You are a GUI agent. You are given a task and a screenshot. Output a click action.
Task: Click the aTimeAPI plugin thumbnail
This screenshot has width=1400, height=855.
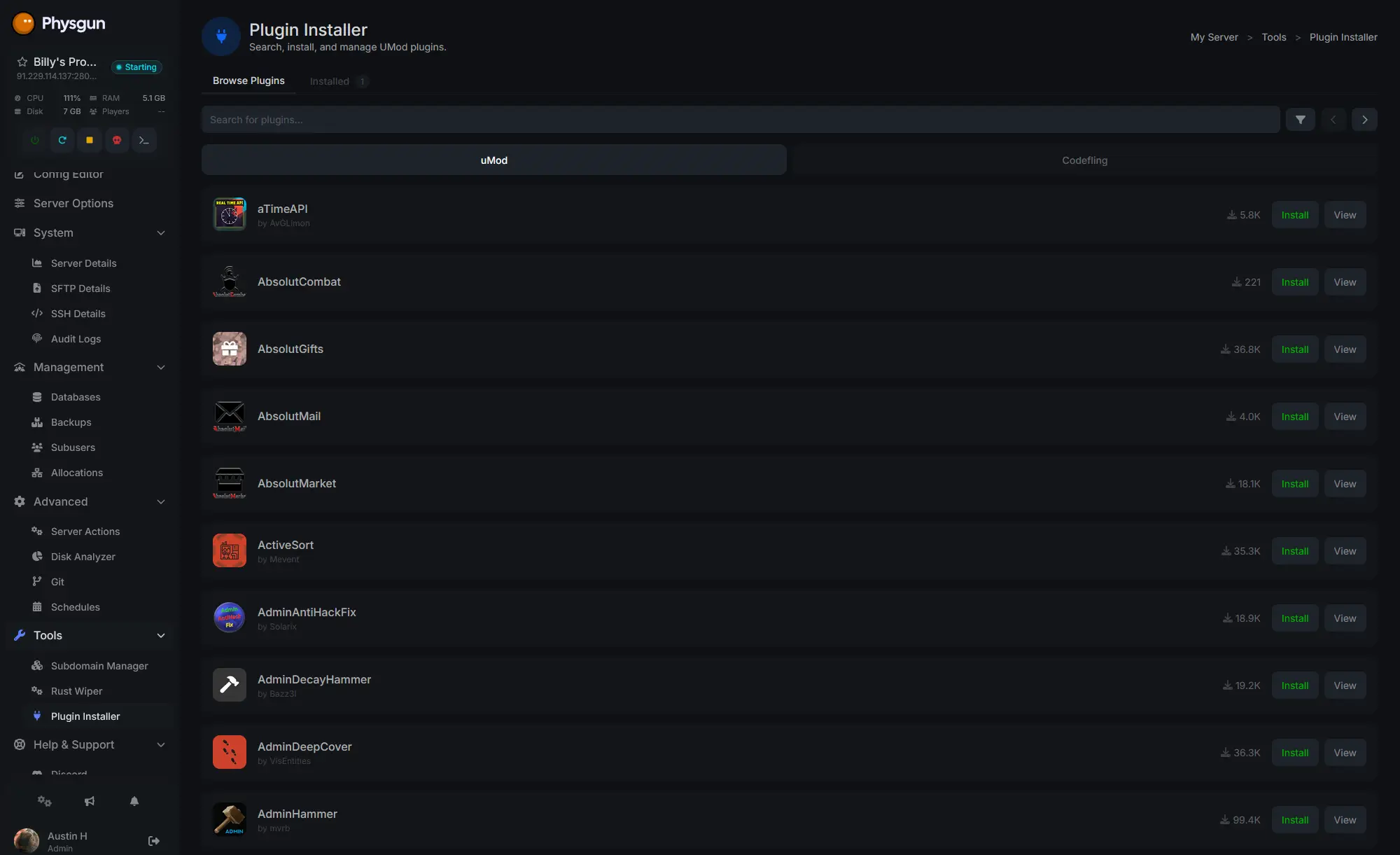[x=230, y=214]
